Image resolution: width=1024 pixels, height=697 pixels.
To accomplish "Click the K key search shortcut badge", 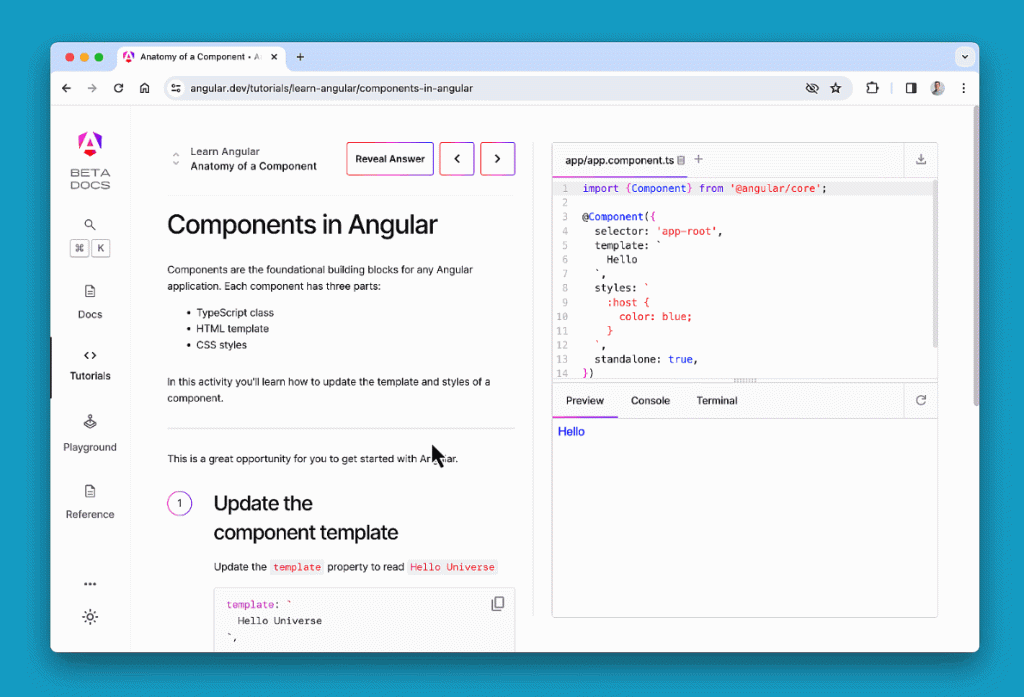I will click(x=101, y=248).
